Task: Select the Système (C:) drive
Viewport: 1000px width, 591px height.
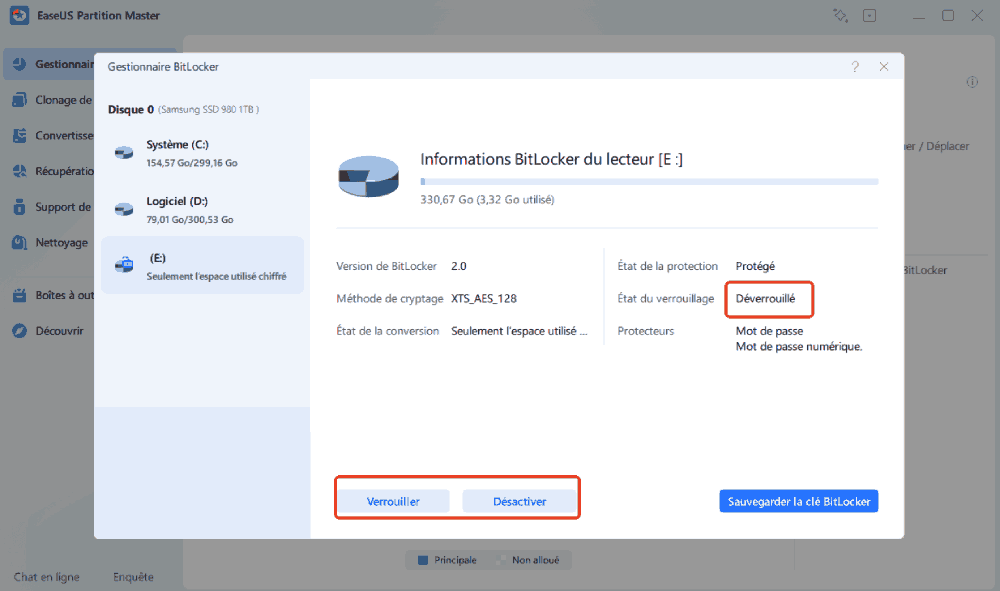Action: [202, 153]
